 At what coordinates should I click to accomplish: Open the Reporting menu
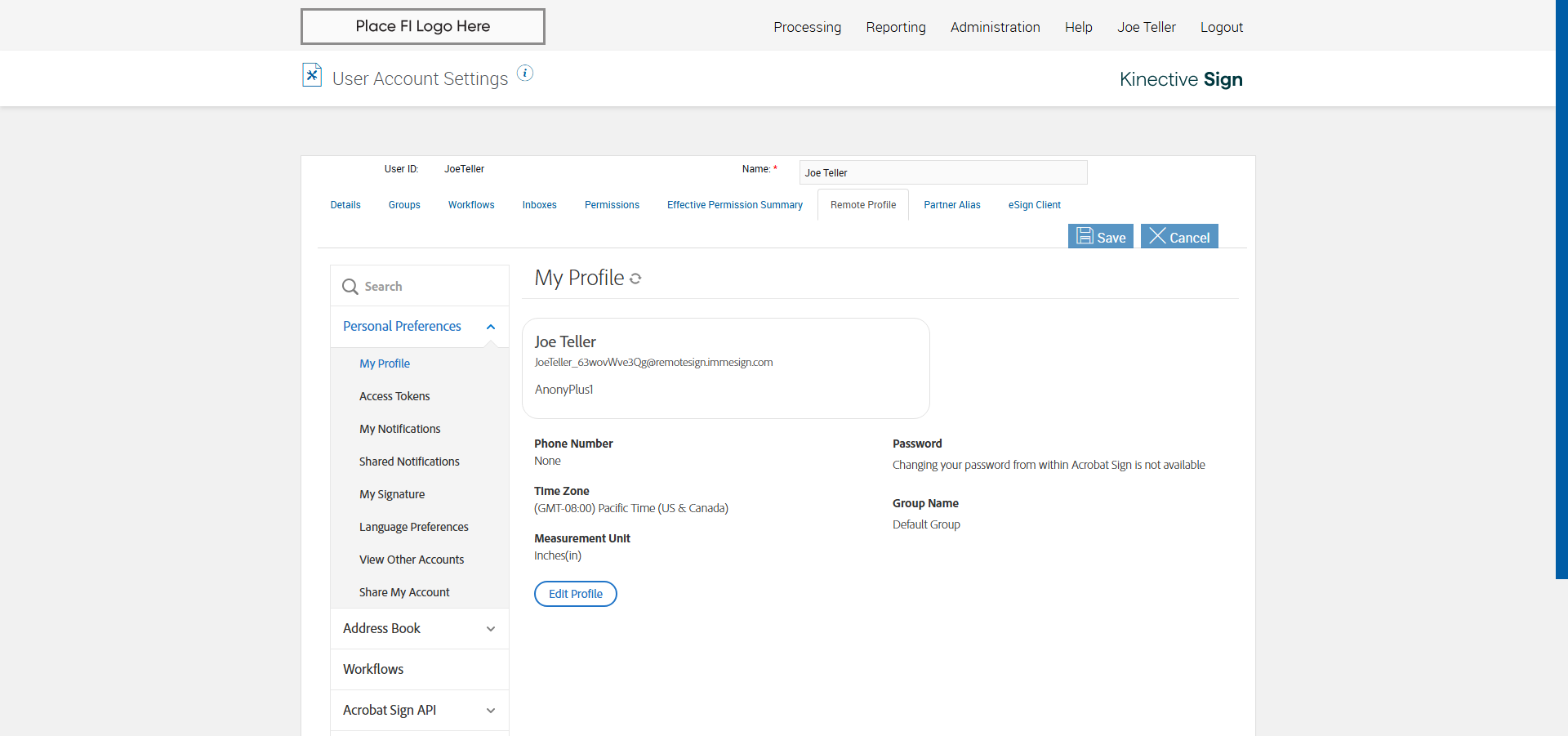pos(896,27)
